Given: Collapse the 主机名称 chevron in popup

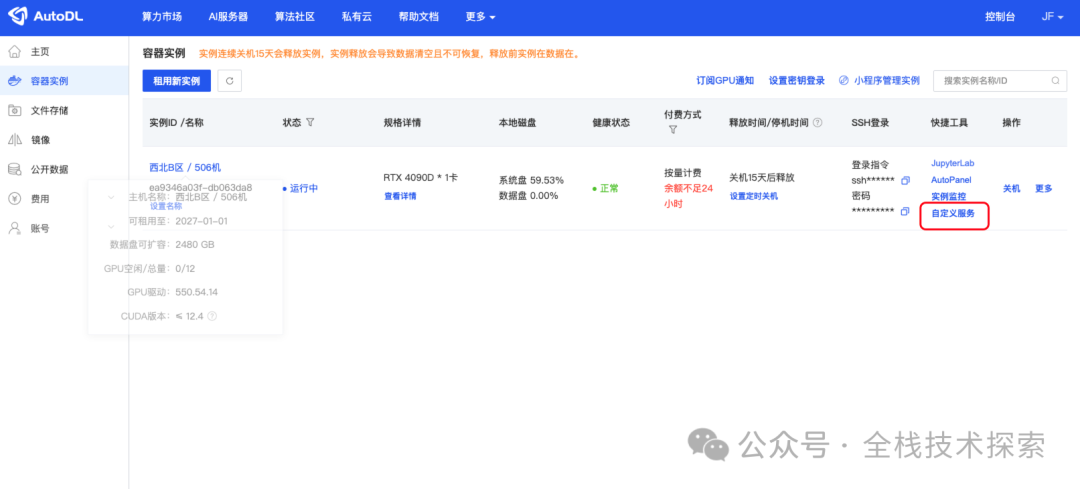Looking at the screenshot, I should click(111, 197).
